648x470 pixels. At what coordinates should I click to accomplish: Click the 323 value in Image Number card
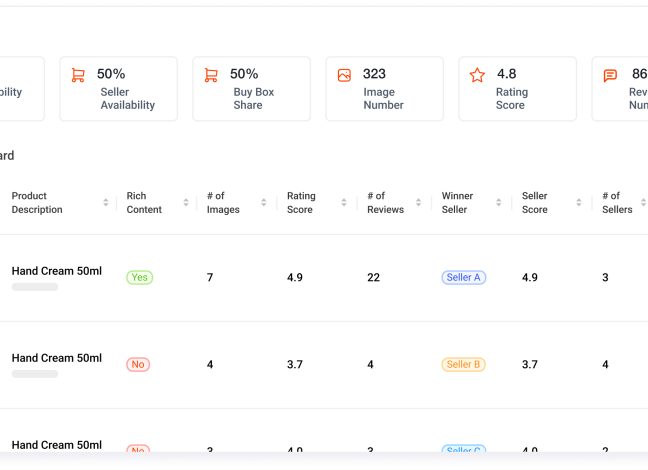coord(374,74)
